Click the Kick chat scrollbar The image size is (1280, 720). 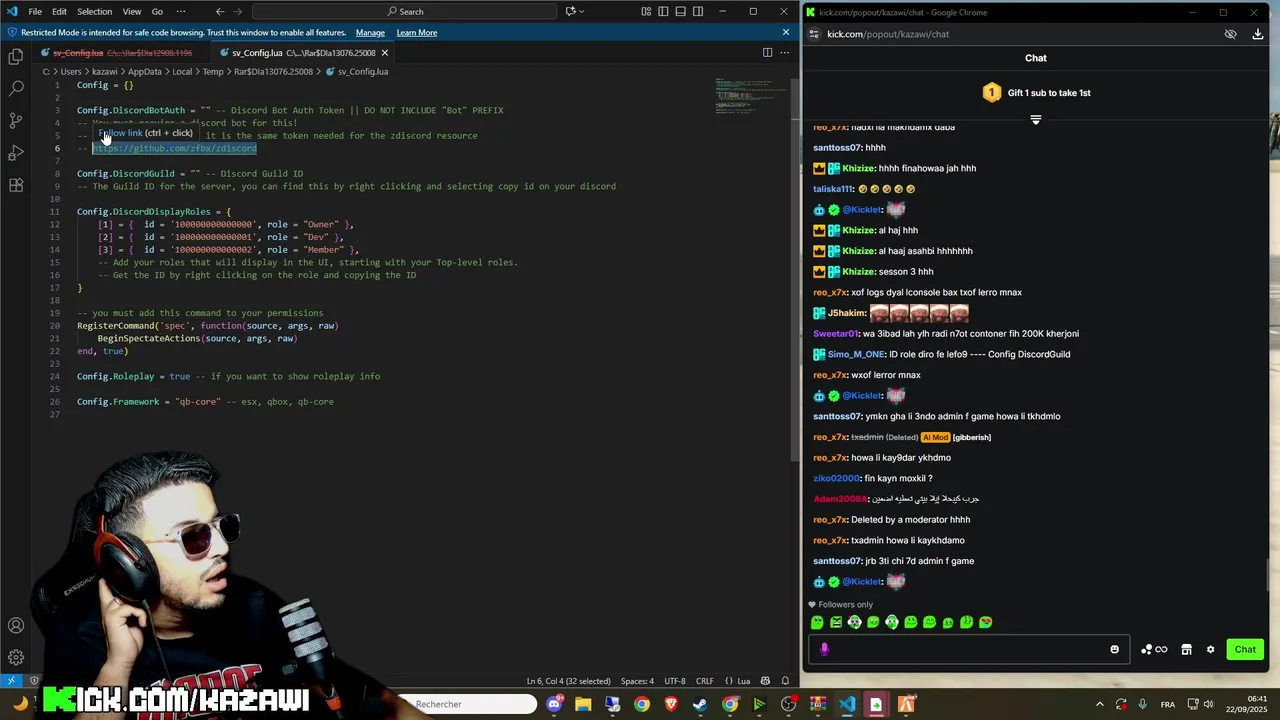tap(1268, 575)
